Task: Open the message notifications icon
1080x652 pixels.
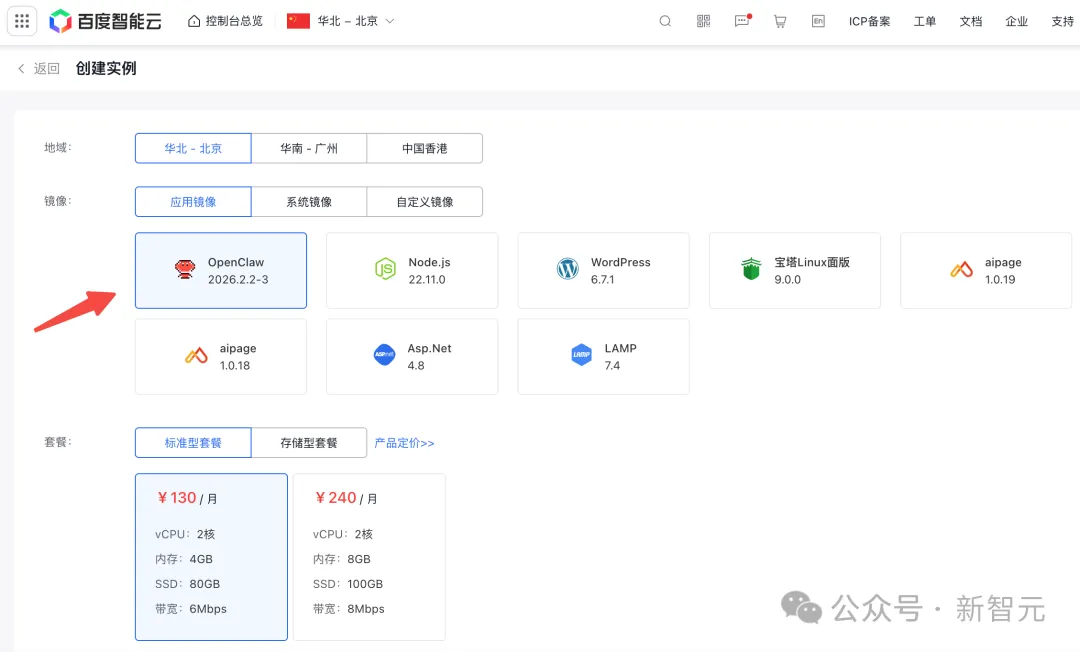Action: 742,21
